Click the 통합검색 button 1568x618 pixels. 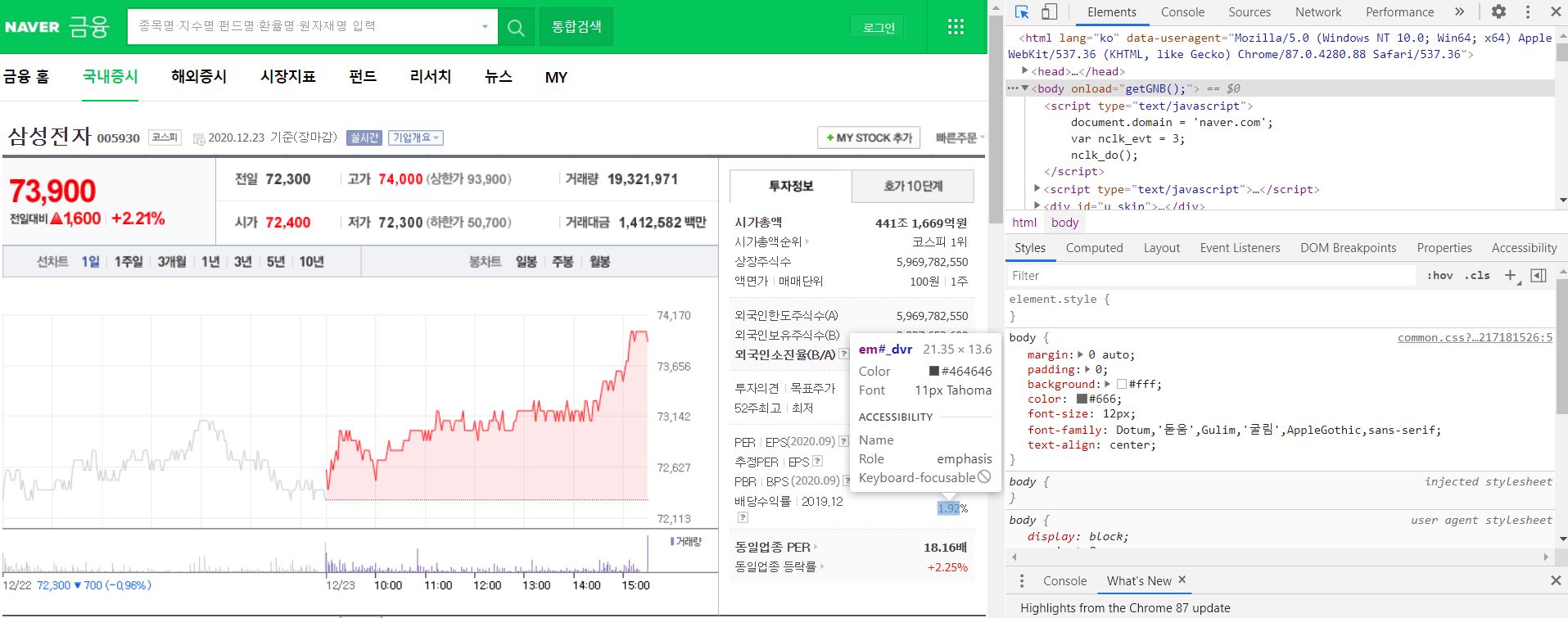point(576,27)
